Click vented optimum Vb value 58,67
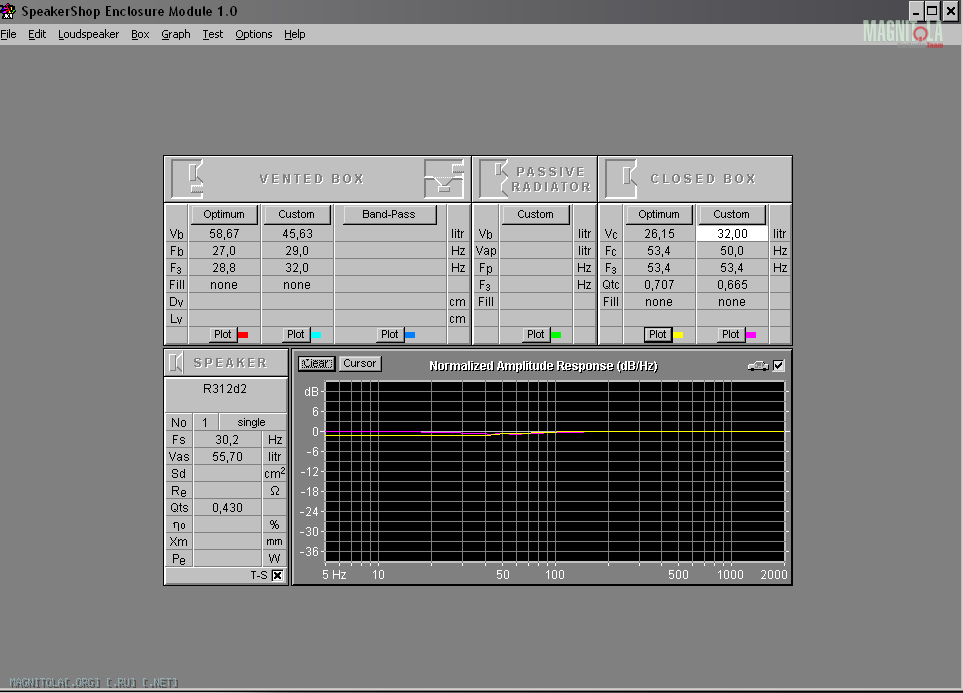Viewport: 963px width, 693px height. pos(224,234)
